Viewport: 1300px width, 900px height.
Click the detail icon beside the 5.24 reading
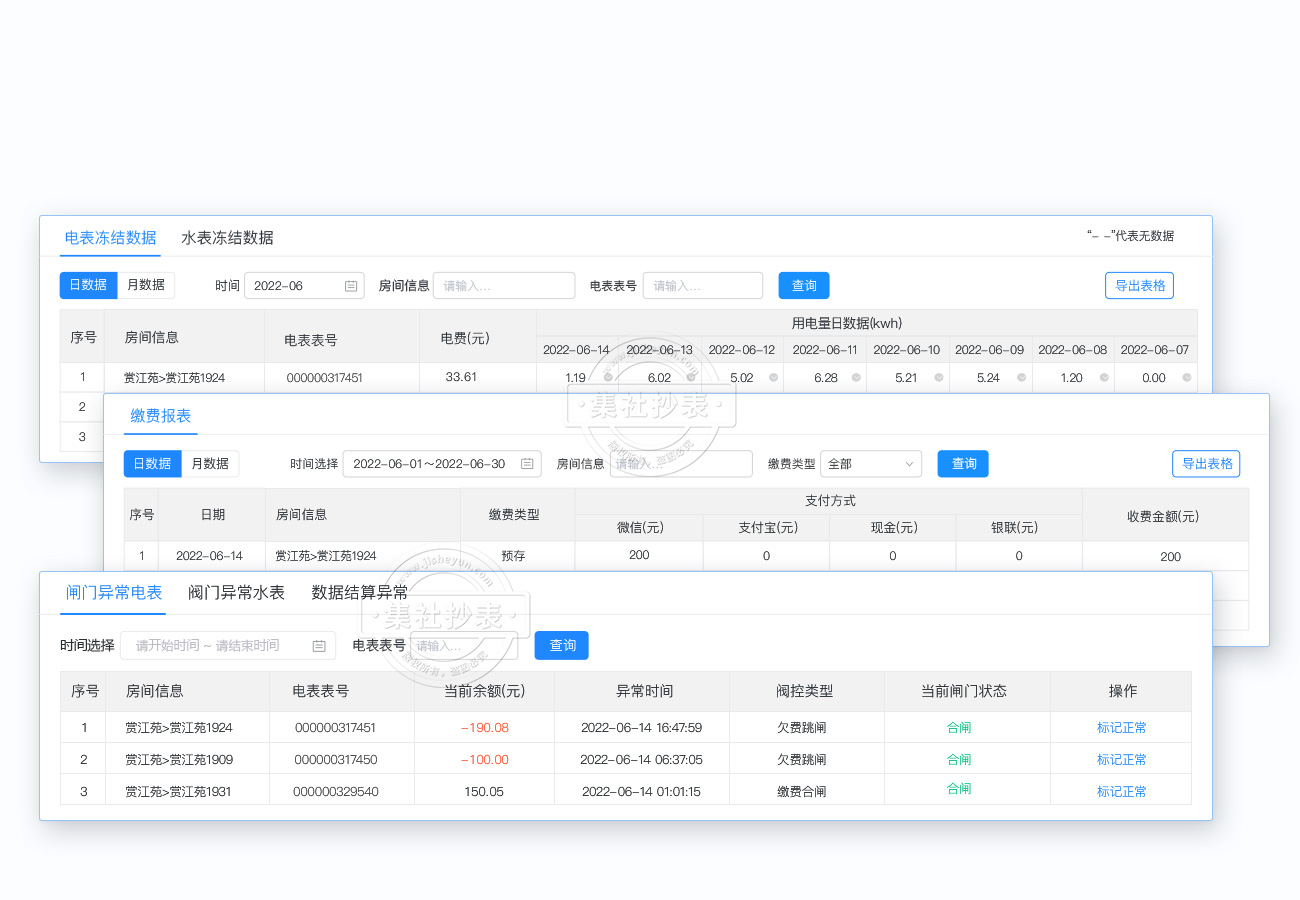(x=1021, y=378)
